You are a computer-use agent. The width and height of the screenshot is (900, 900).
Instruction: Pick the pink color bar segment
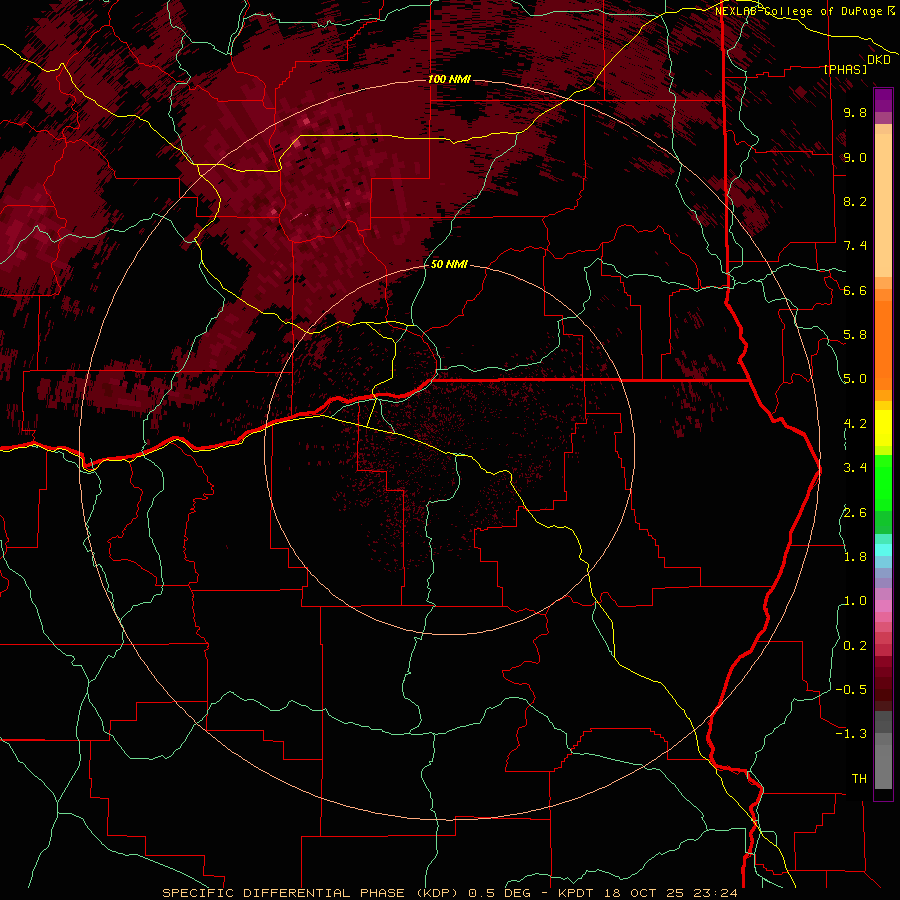coord(883,606)
